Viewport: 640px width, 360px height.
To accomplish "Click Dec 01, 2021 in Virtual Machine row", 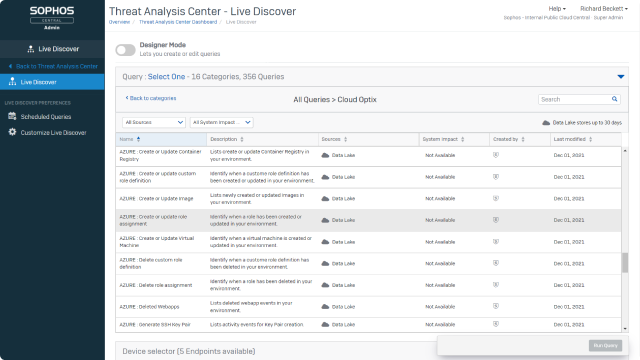I will (x=569, y=242).
